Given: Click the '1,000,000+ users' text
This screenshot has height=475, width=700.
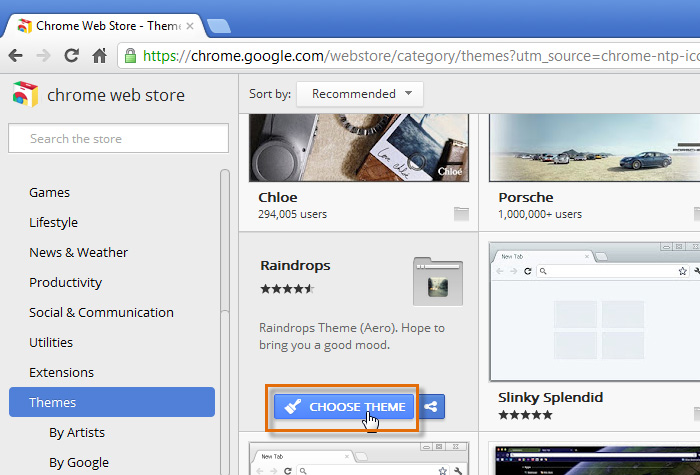Looking at the screenshot, I should click(x=540, y=214).
